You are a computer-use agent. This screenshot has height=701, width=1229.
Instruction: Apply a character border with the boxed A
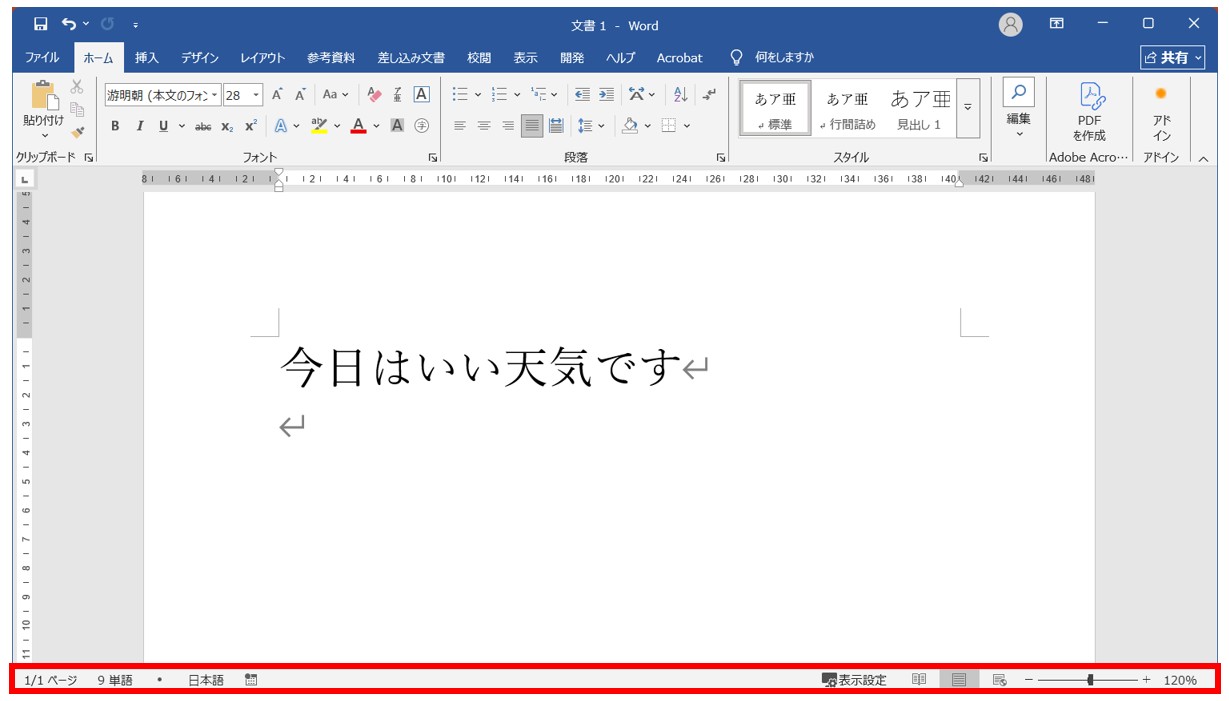click(421, 95)
